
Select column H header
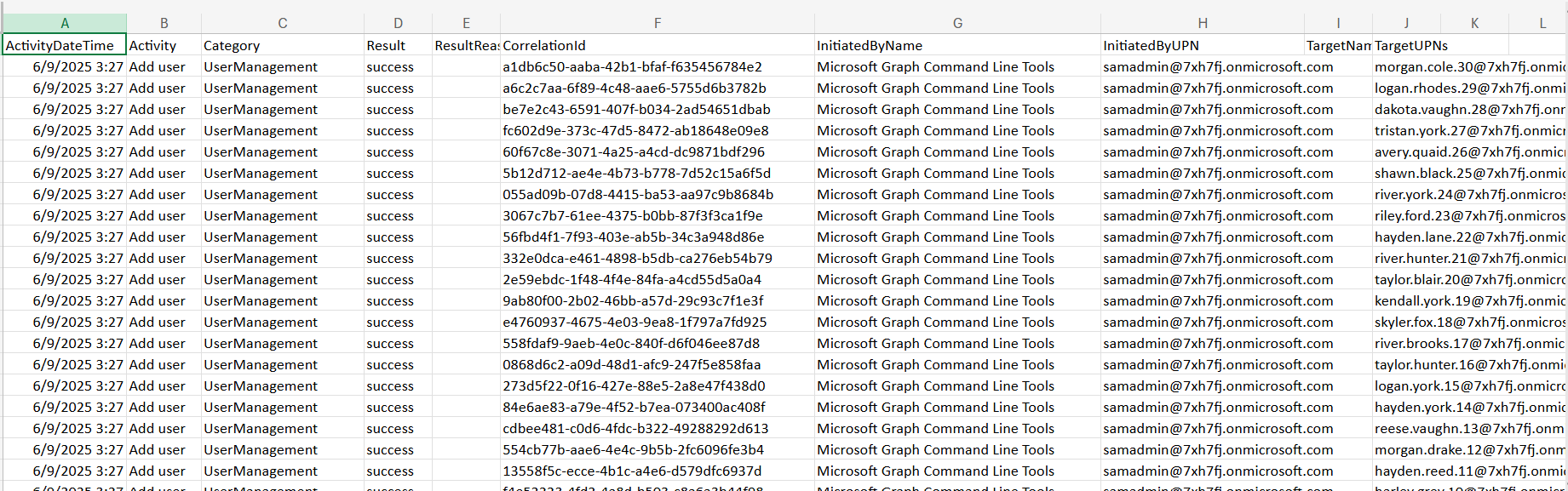pyautogui.click(x=1202, y=23)
